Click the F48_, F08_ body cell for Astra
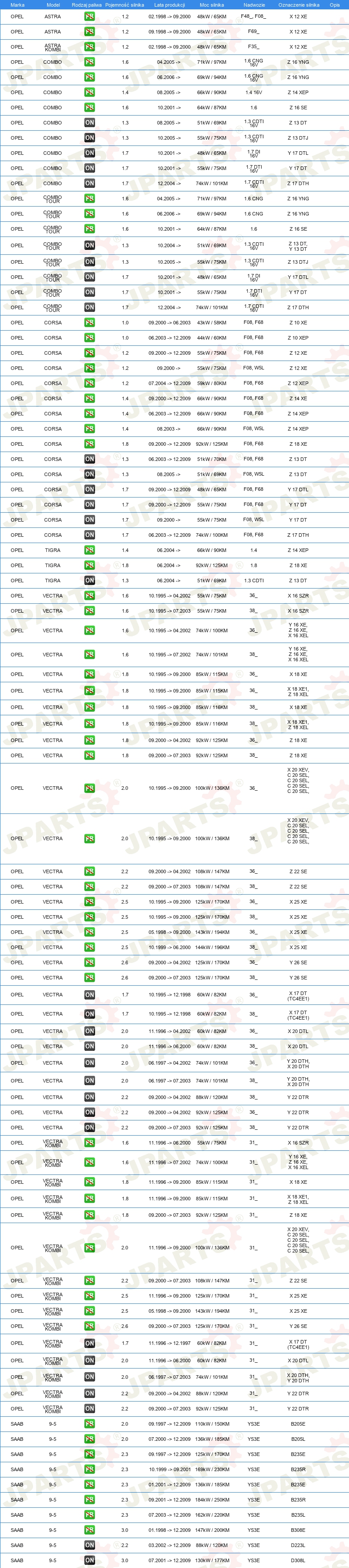This screenshot has width=349, height=1568. (253, 17)
